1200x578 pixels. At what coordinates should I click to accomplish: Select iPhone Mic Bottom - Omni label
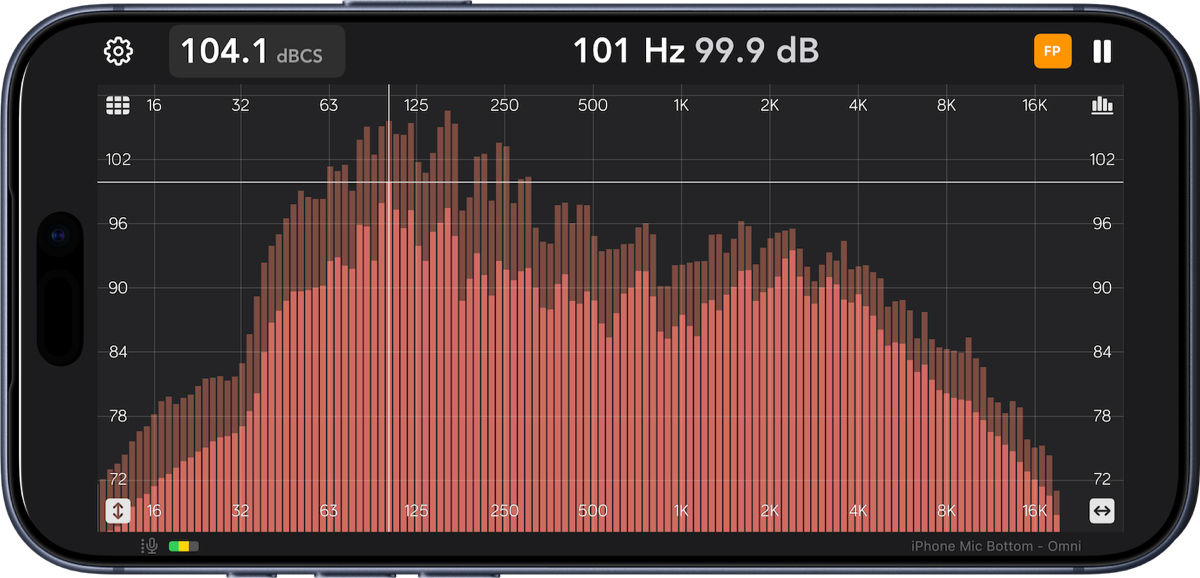point(996,546)
